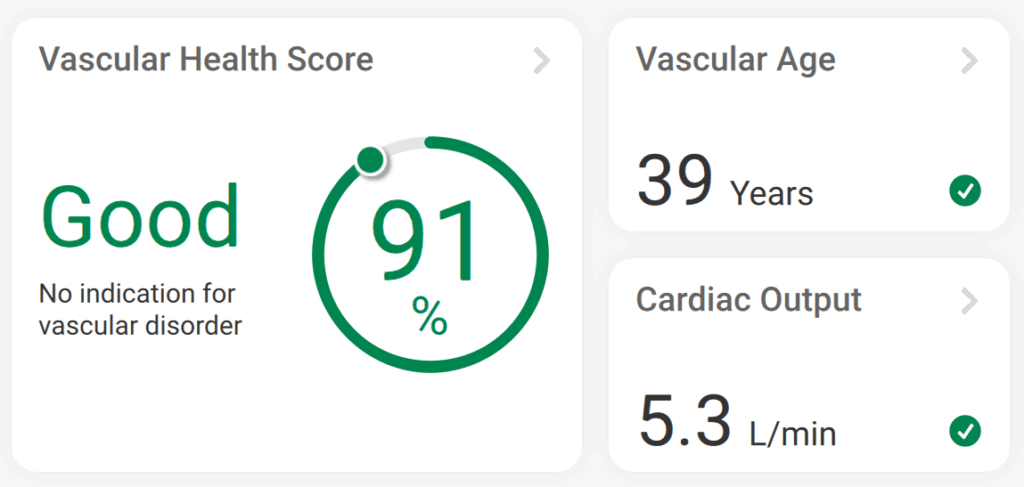Click the 91 percent score gauge
Image resolution: width=1024 pixels, height=487 pixels.
pyautogui.click(x=430, y=254)
